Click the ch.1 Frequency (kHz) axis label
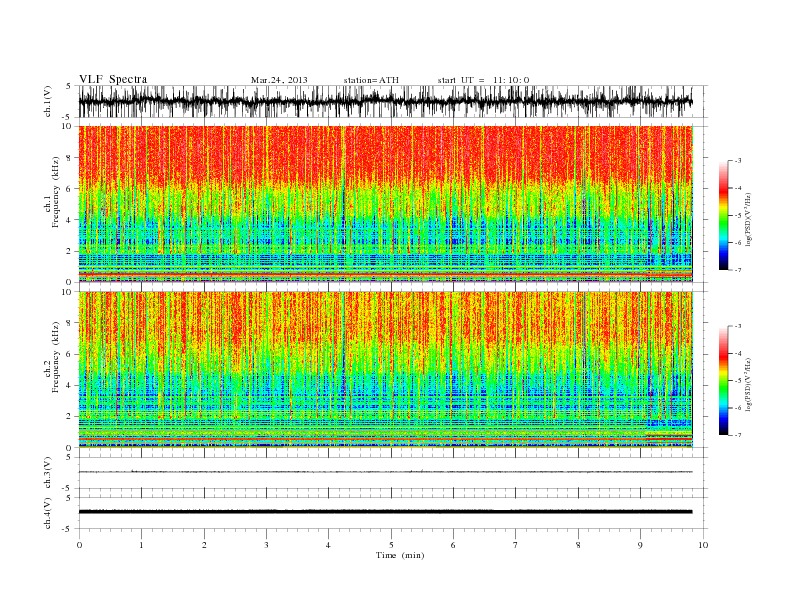 click(x=52, y=192)
